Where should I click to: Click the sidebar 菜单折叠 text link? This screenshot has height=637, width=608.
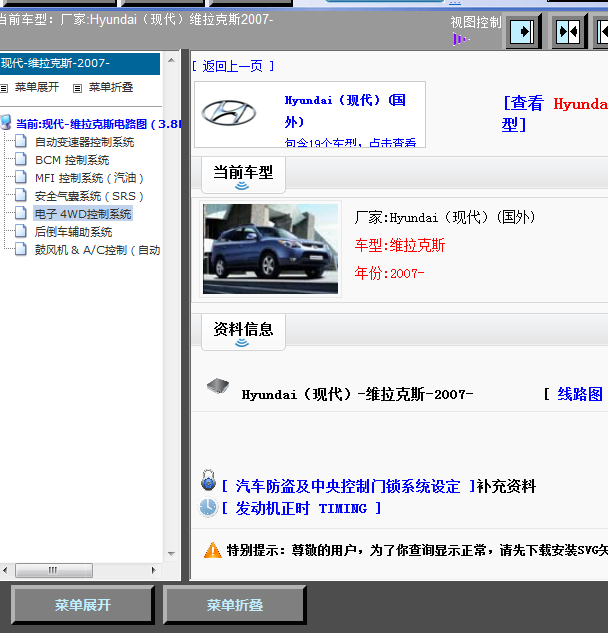111,87
